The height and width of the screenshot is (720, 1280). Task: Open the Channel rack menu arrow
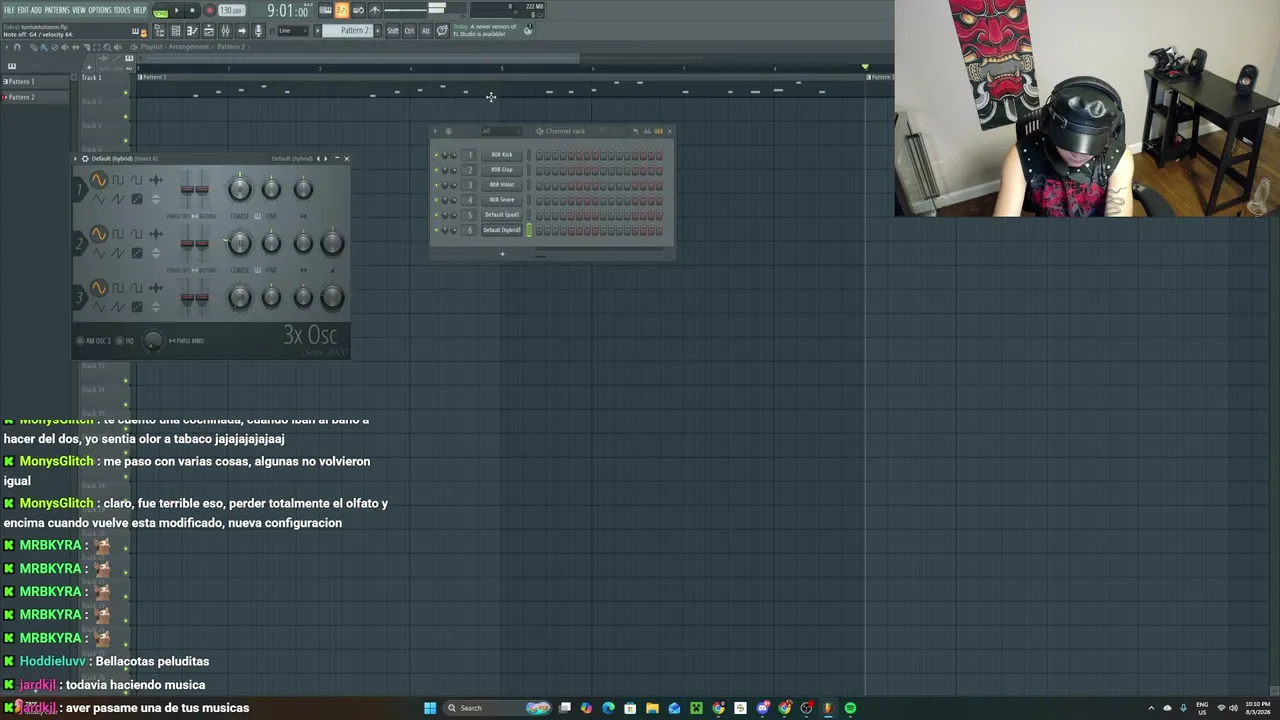tap(435, 131)
